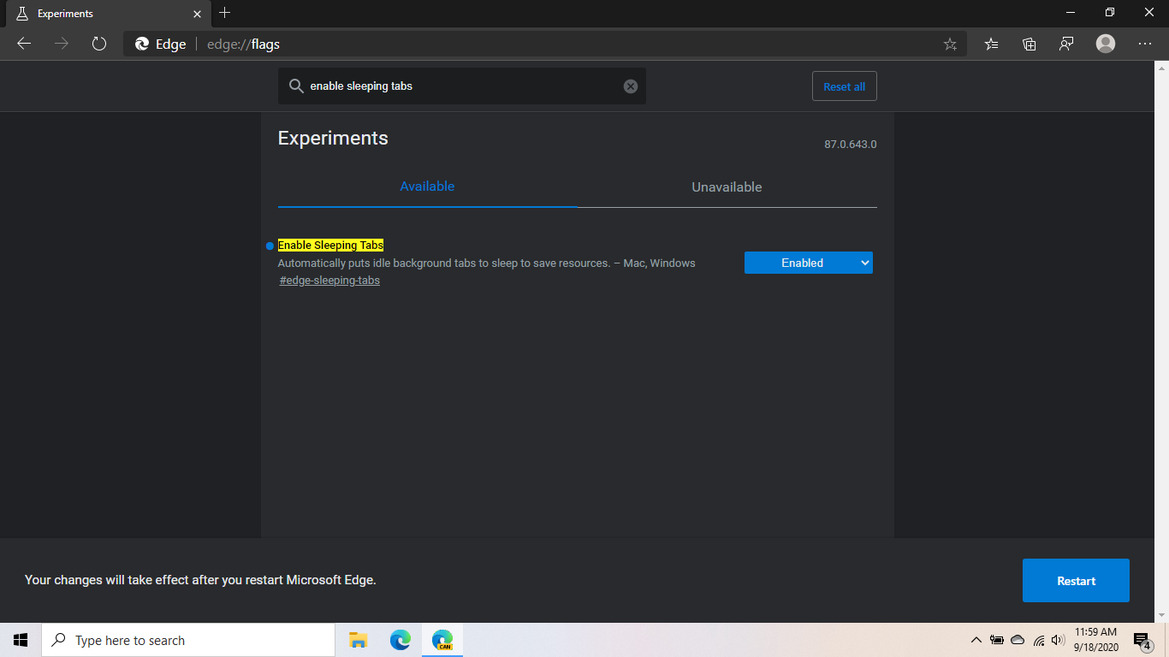Open the OneDrive cloud tray icon
Viewport: 1169px width, 657px height.
click(x=1018, y=640)
